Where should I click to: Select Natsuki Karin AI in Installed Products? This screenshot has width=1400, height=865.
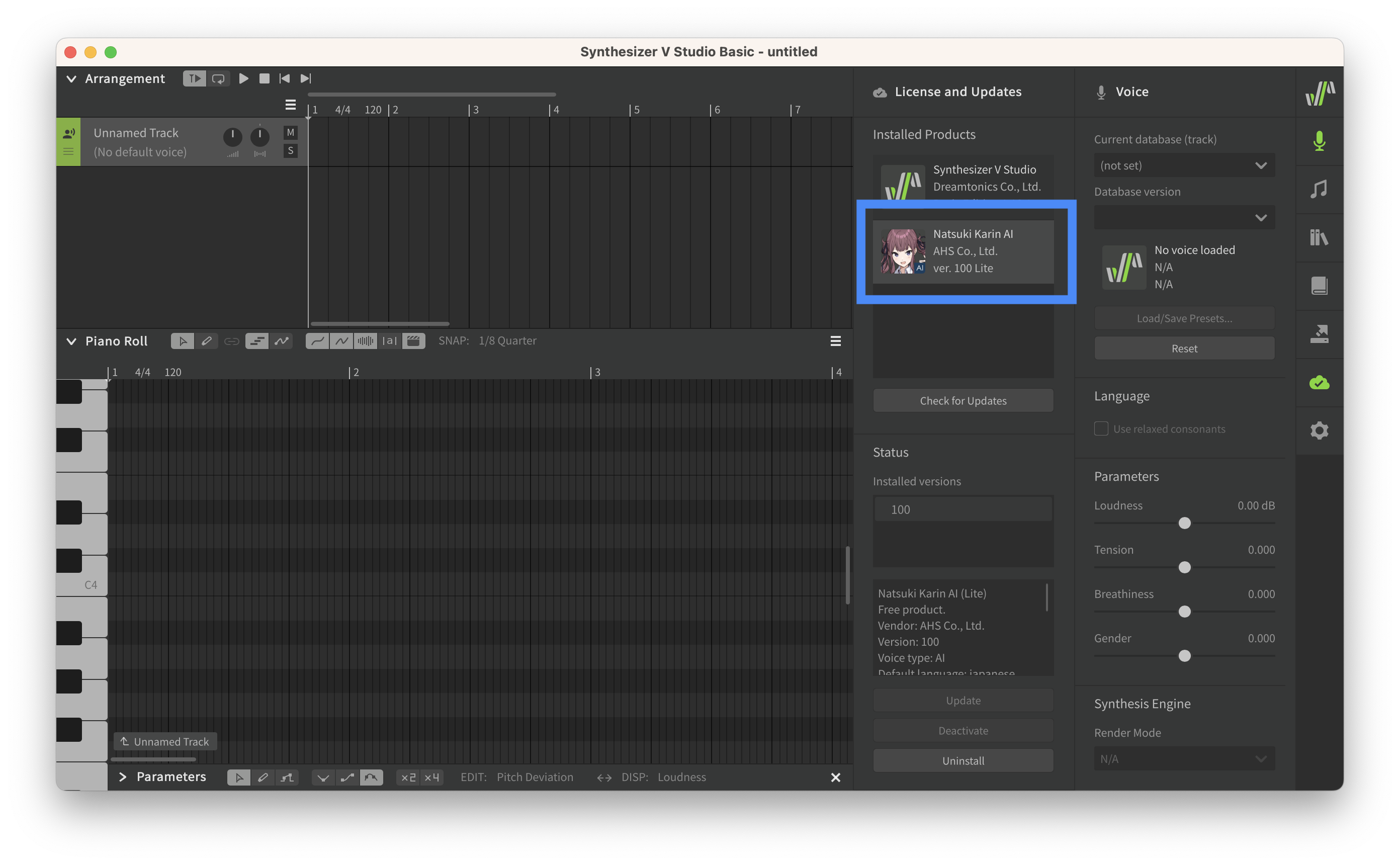pos(963,251)
